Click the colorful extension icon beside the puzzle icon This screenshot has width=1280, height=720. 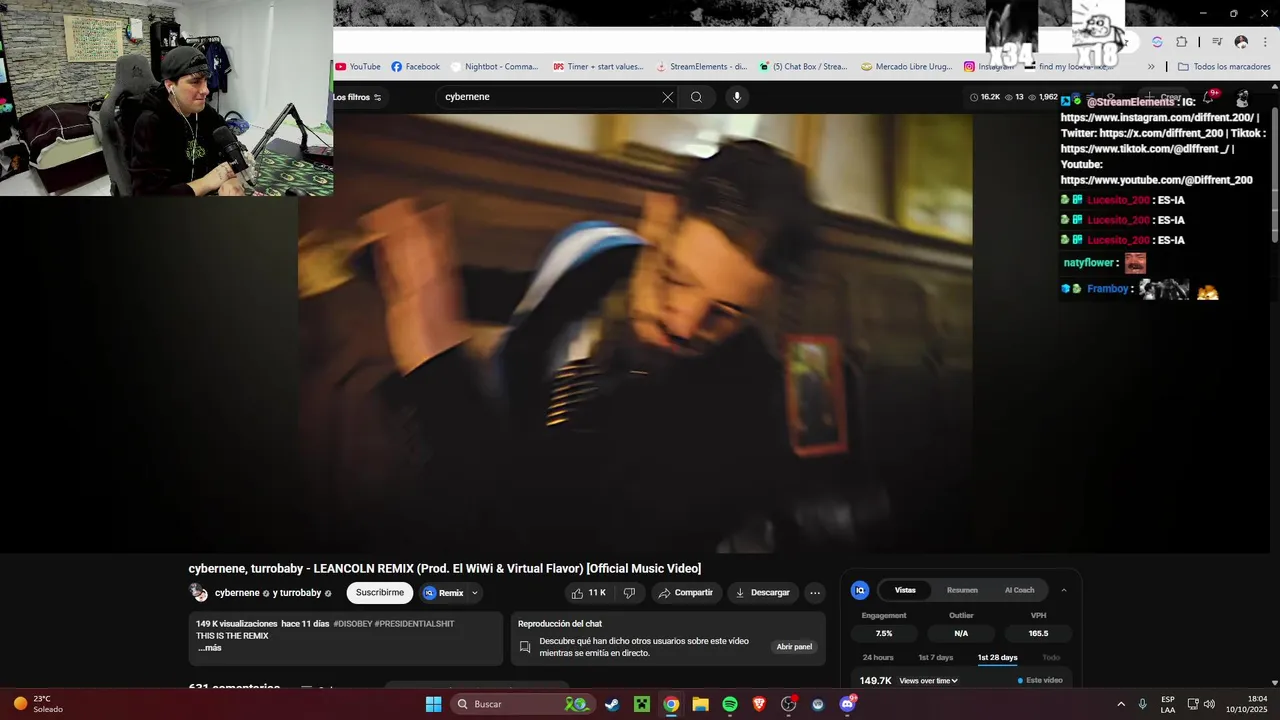1157,42
